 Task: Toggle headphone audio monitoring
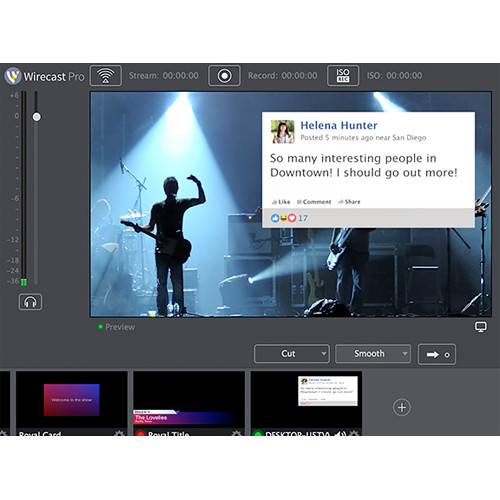pos(30,302)
